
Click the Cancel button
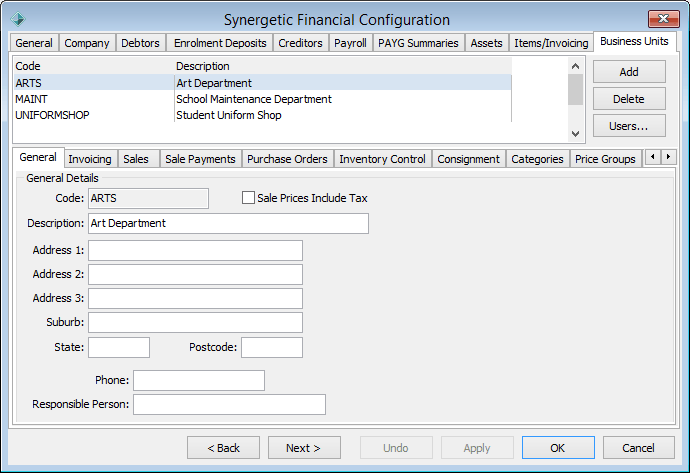[639, 448]
